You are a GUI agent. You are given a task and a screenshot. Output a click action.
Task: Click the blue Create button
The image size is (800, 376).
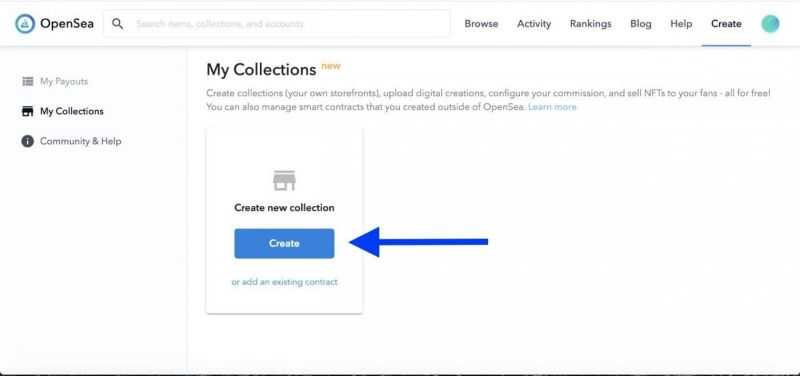point(284,243)
